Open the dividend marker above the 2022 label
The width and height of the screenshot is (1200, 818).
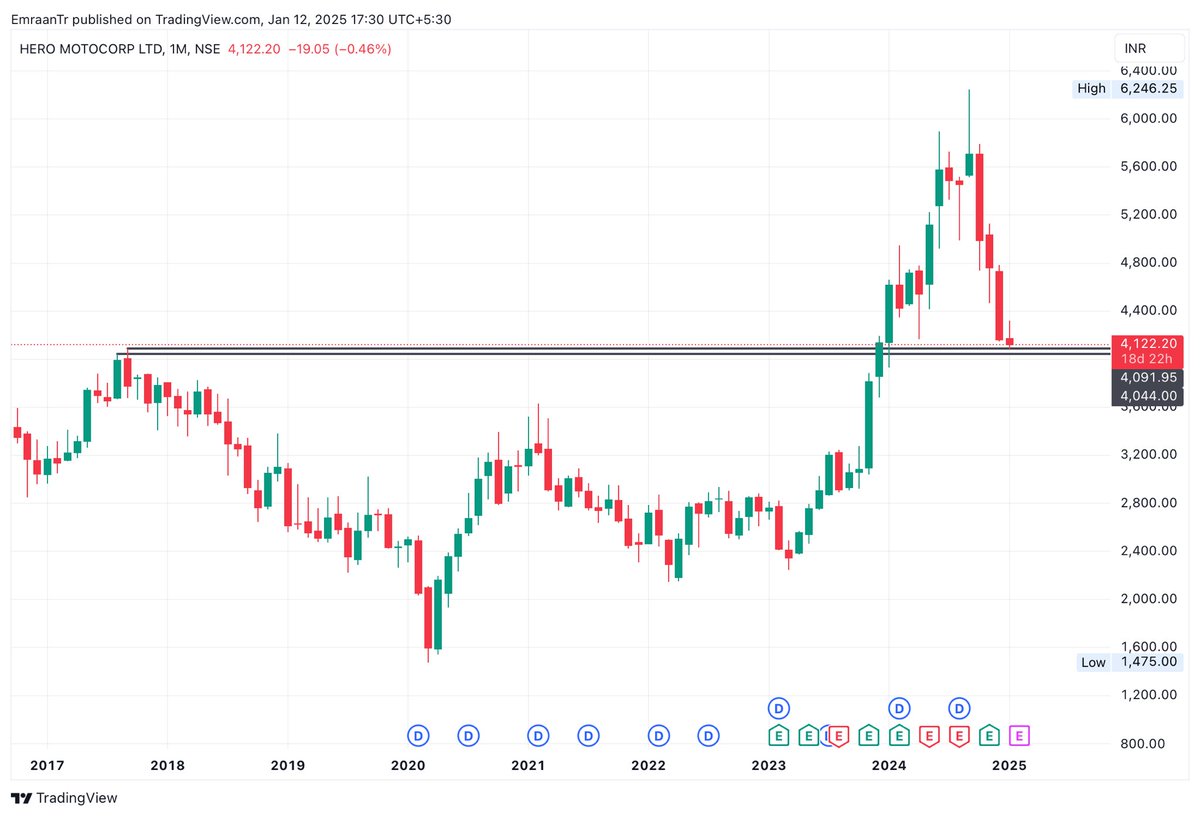[658, 736]
